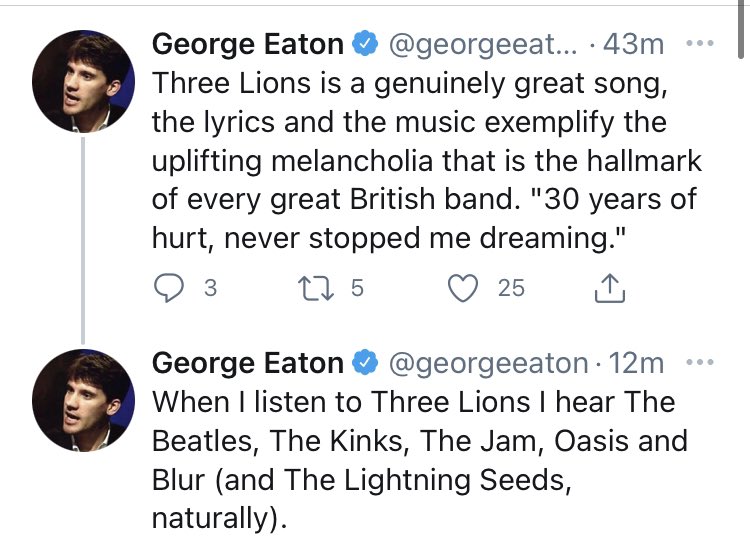
Task: Click the thread connector line between tweets
Action: 83,241
